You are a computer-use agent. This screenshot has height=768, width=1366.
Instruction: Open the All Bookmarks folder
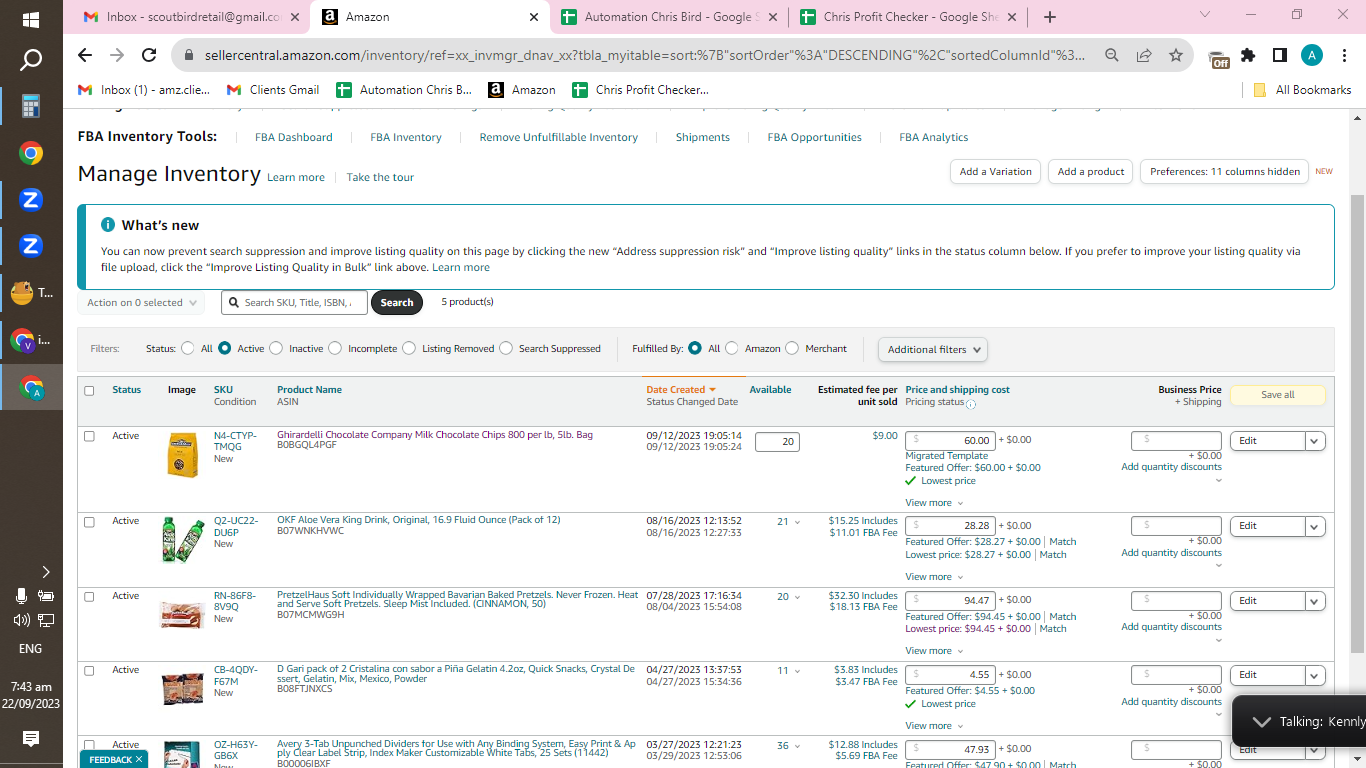[1302, 90]
